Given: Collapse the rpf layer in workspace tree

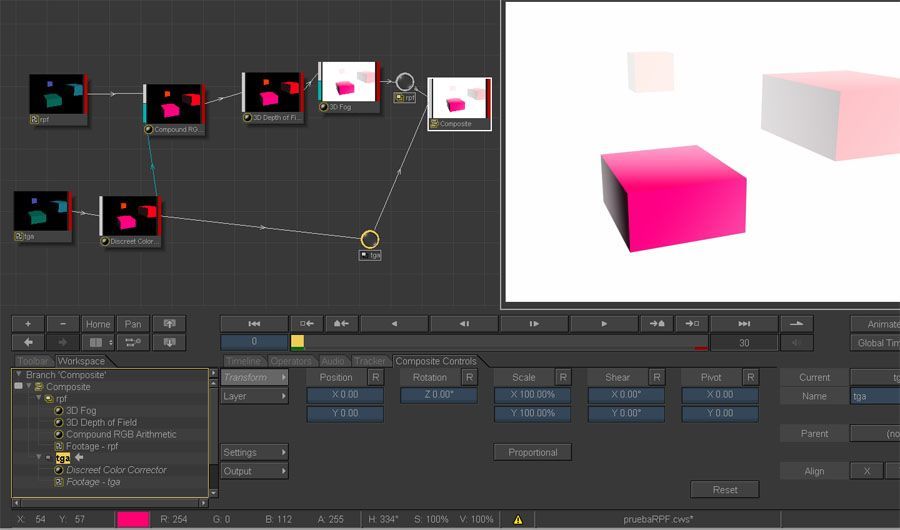Looking at the screenshot, I should (38, 398).
